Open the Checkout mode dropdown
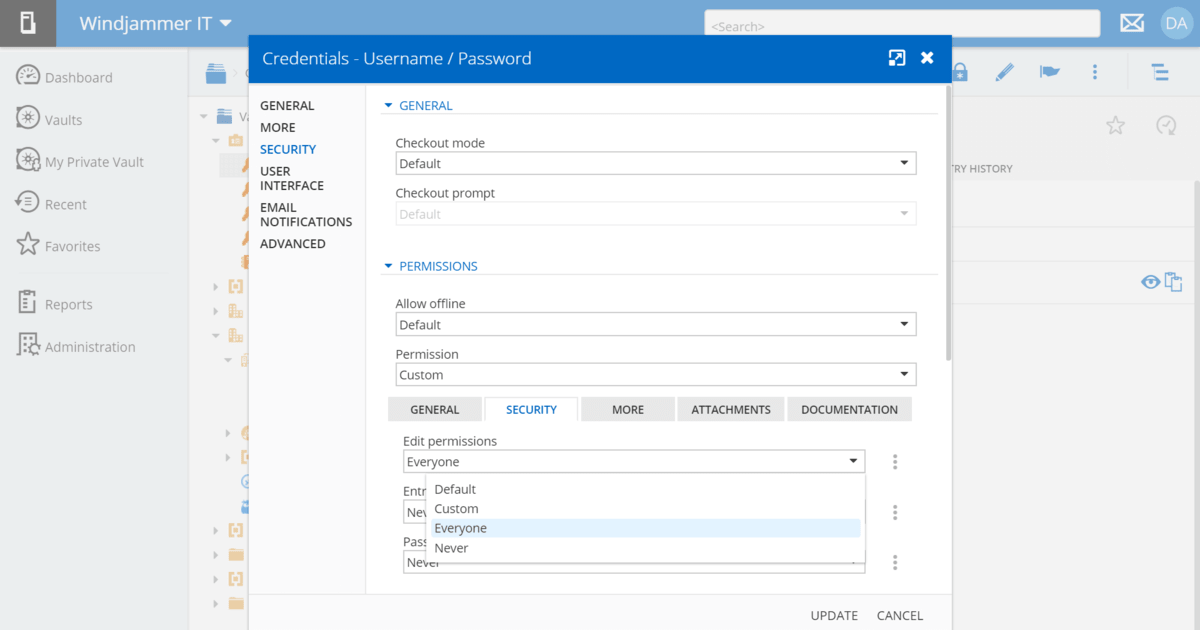 click(x=656, y=163)
